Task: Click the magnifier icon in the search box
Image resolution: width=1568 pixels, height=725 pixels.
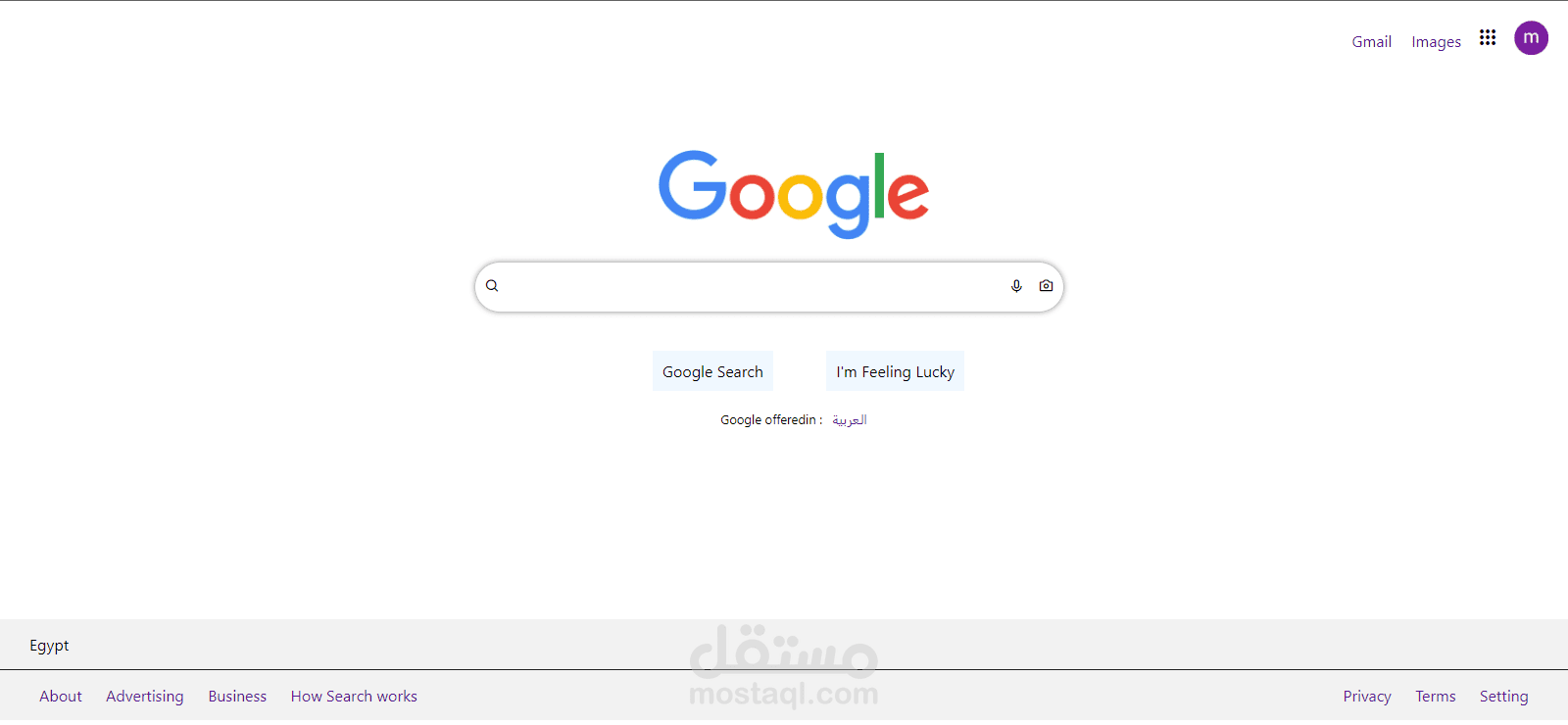Action: pos(492,286)
